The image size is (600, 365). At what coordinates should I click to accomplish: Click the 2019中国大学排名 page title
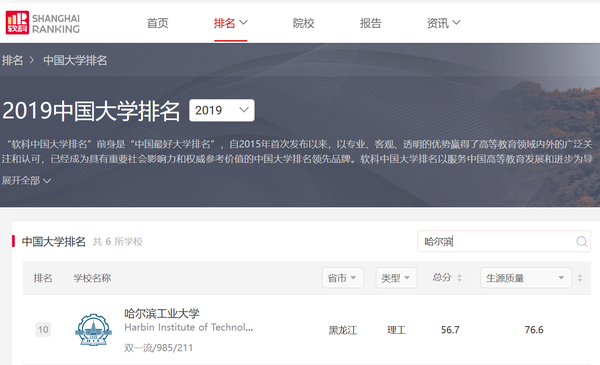pos(91,111)
